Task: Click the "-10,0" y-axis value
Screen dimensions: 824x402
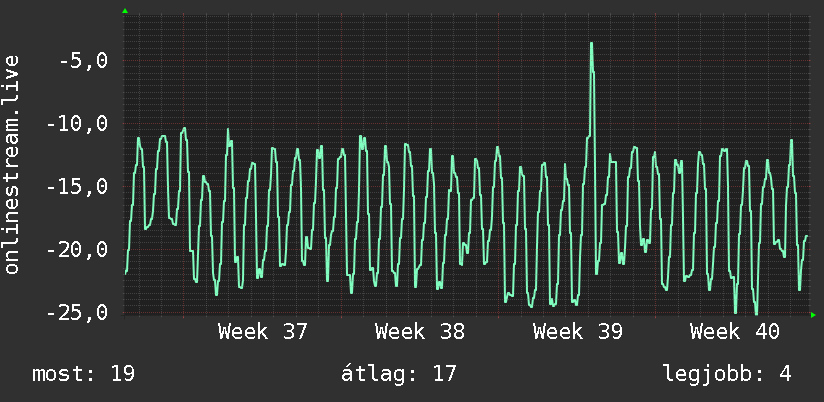Action: (x=77, y=125)
